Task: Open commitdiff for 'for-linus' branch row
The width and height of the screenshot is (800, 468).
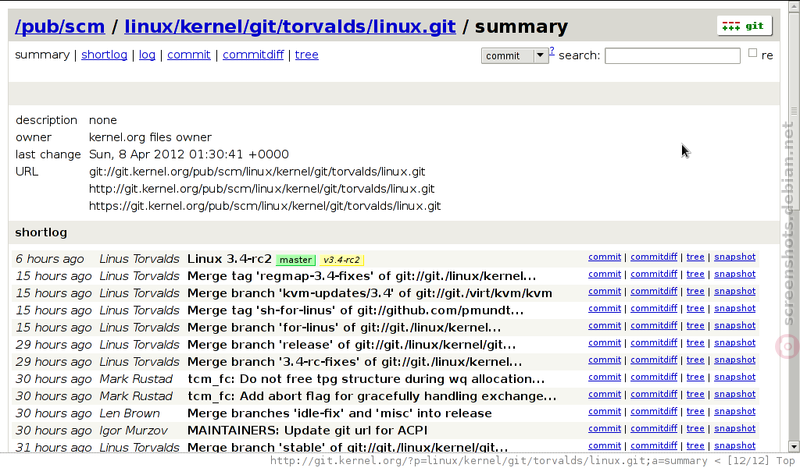Action: pyautogui.click(x=654, y=326)
